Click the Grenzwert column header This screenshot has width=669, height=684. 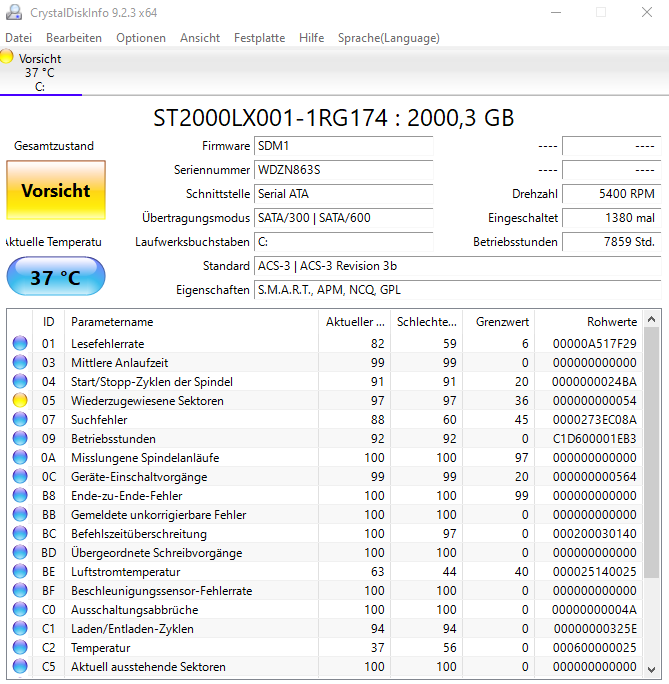[x=498, y=322]
